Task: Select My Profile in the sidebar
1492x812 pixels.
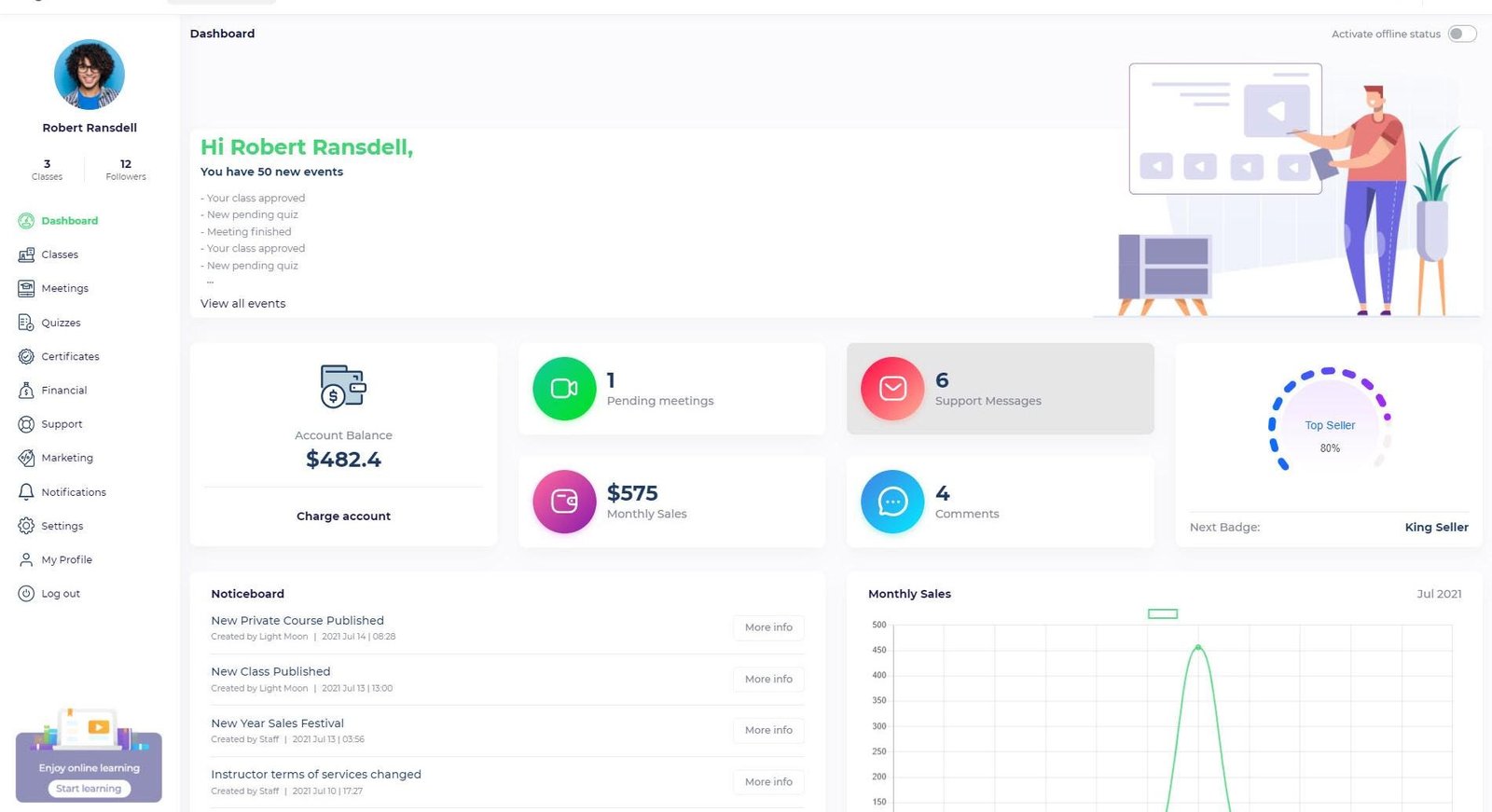Action: pyautogui.click(x=66, y=560)
